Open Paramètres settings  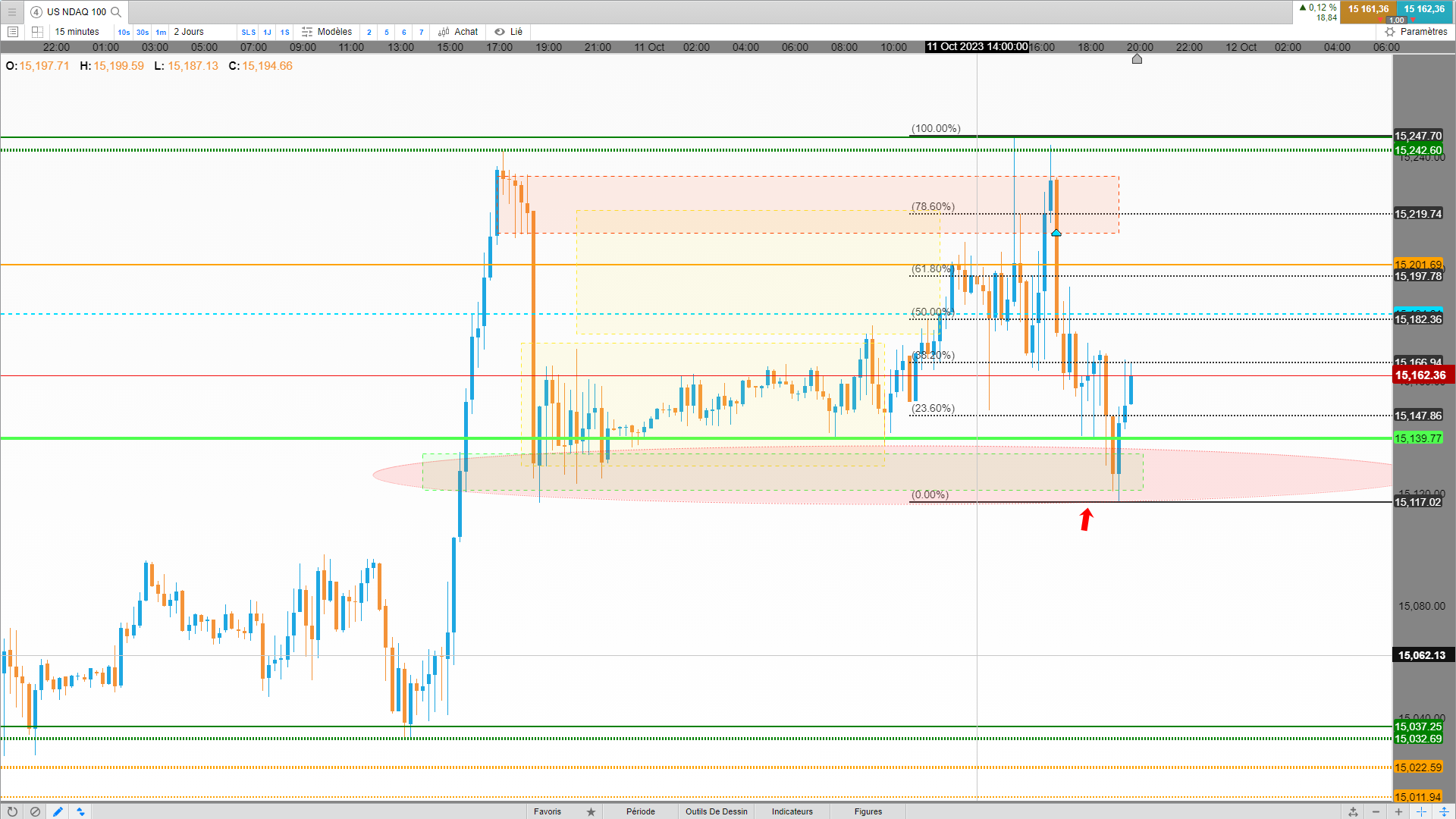coord(1416,32)
